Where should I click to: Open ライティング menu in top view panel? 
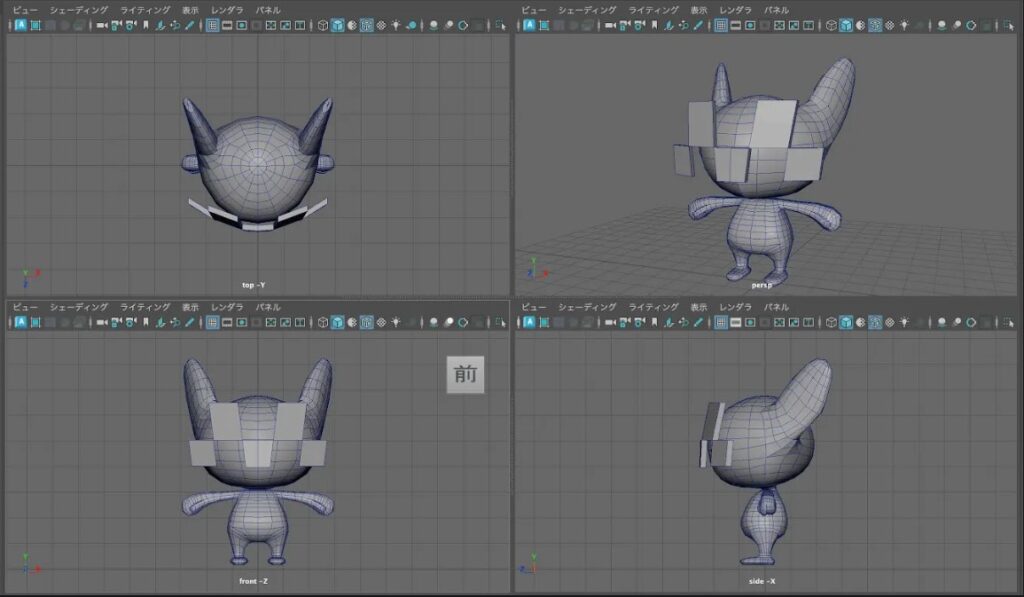point(145,10)
